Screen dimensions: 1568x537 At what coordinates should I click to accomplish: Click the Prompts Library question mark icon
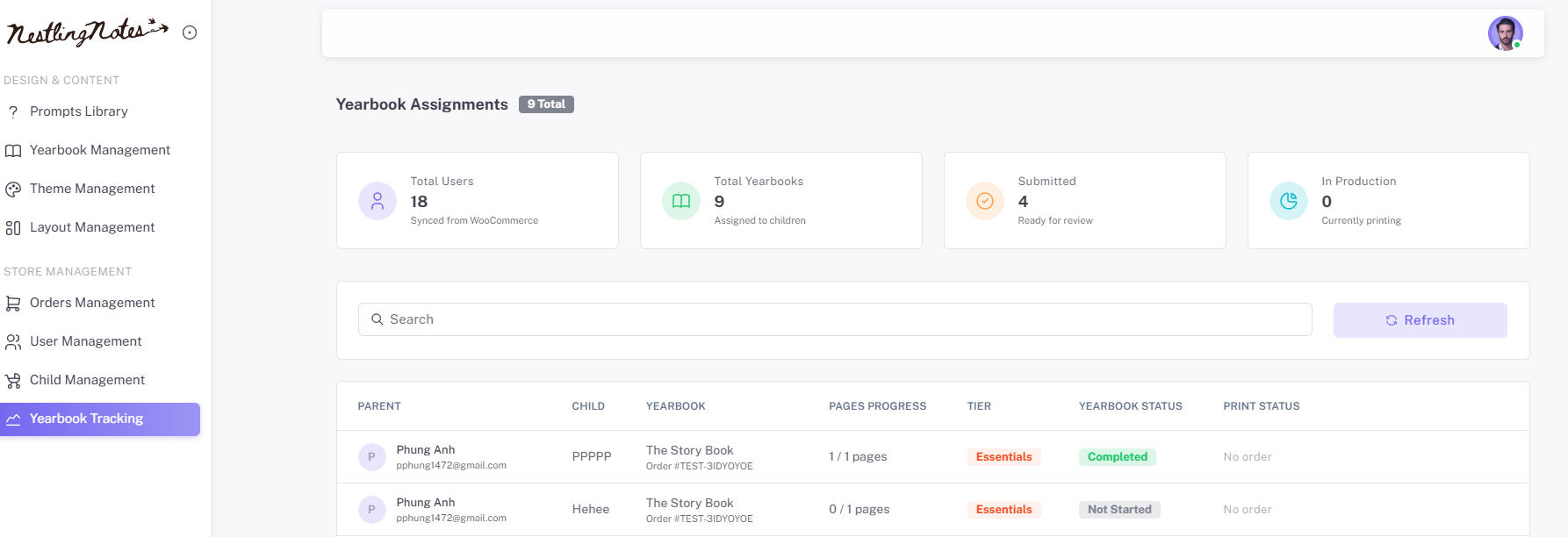click(13, 111)
